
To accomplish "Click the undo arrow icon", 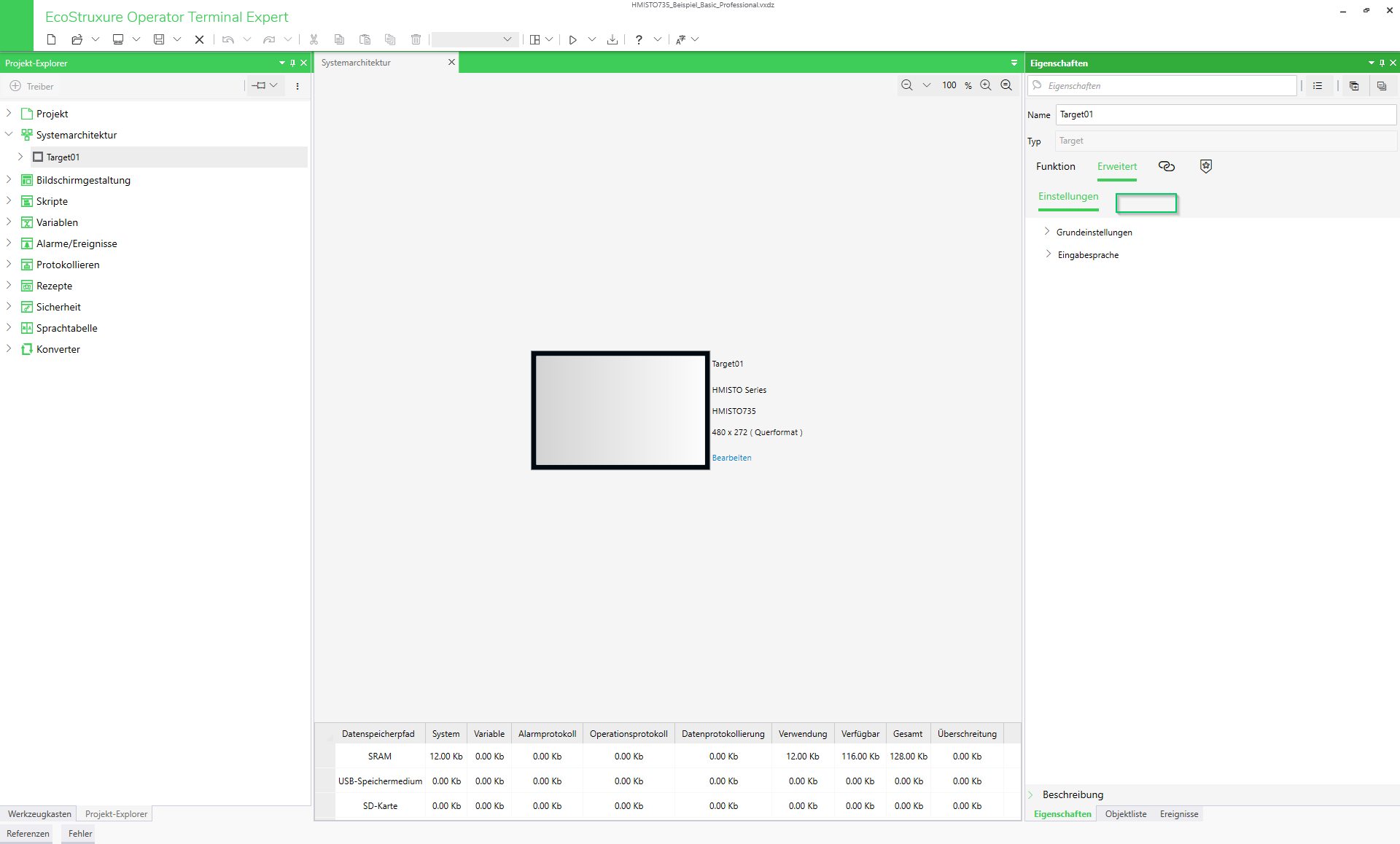I will 228,39.
